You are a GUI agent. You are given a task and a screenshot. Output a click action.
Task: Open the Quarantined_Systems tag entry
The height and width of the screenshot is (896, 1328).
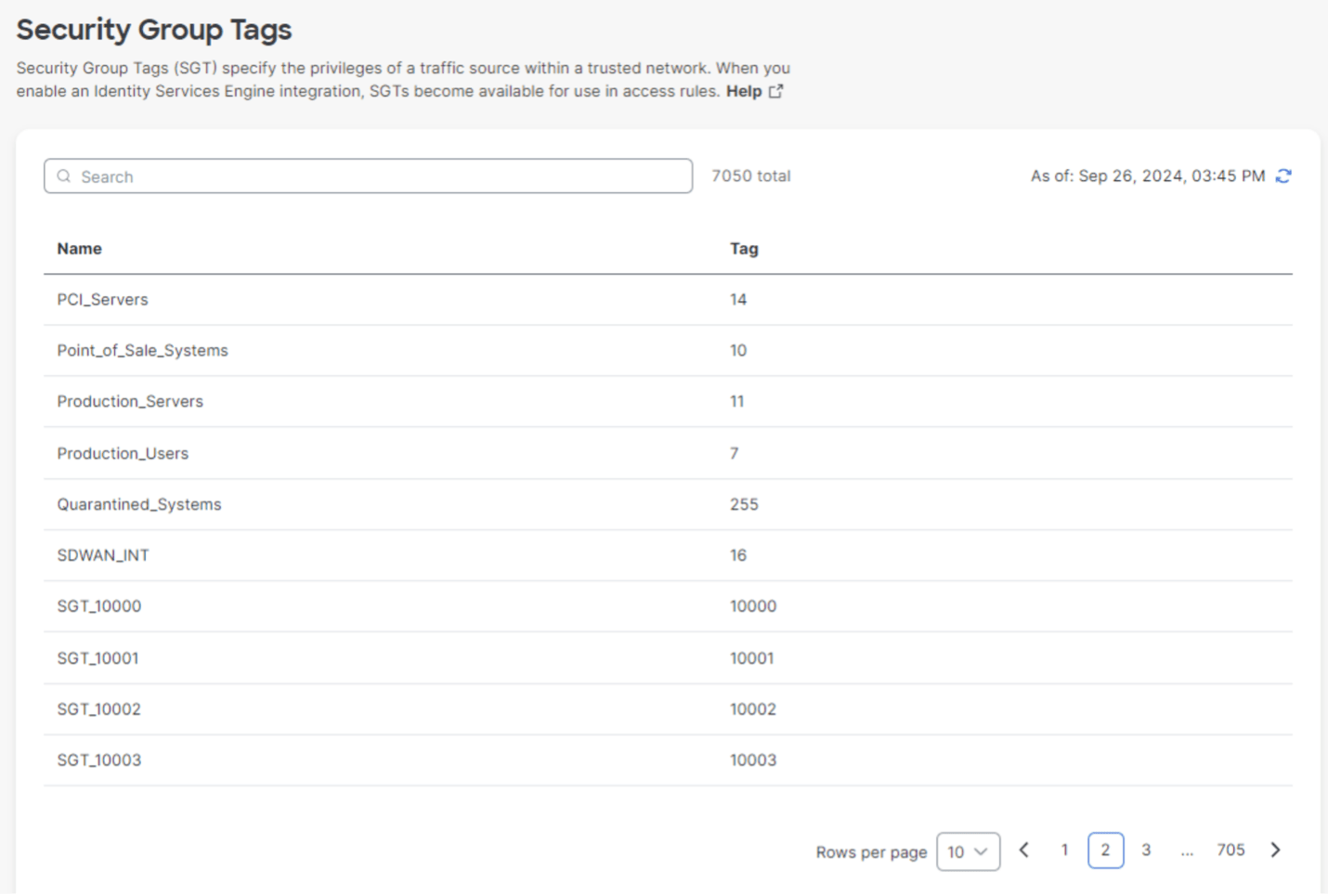139,503
